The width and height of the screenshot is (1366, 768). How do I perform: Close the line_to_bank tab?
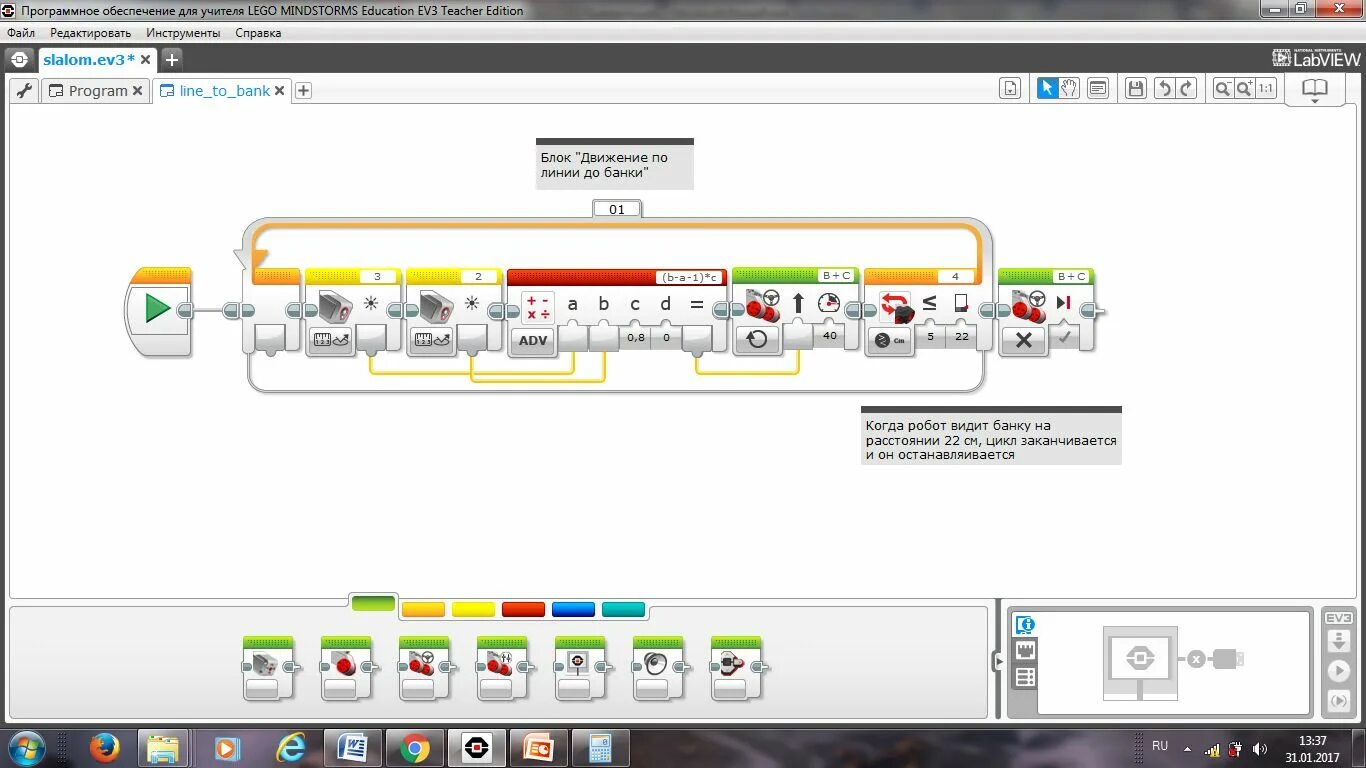point(280,91)
